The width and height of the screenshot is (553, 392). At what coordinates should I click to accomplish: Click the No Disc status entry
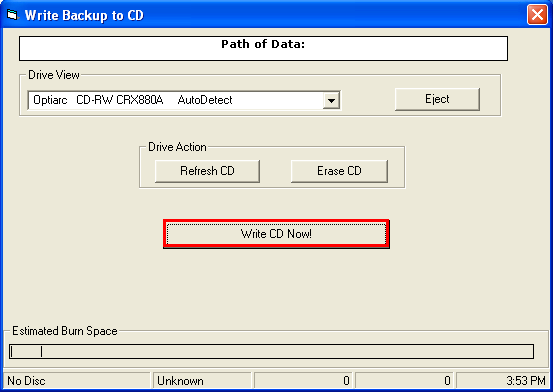(x=77, y=381)
